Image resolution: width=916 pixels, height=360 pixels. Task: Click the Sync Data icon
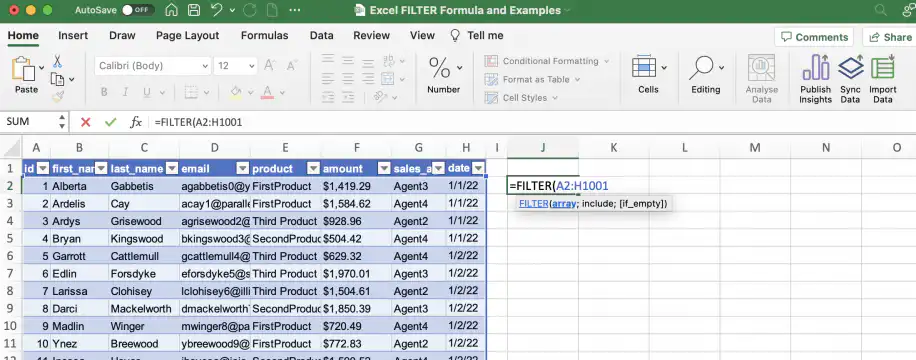pos(851,67)
